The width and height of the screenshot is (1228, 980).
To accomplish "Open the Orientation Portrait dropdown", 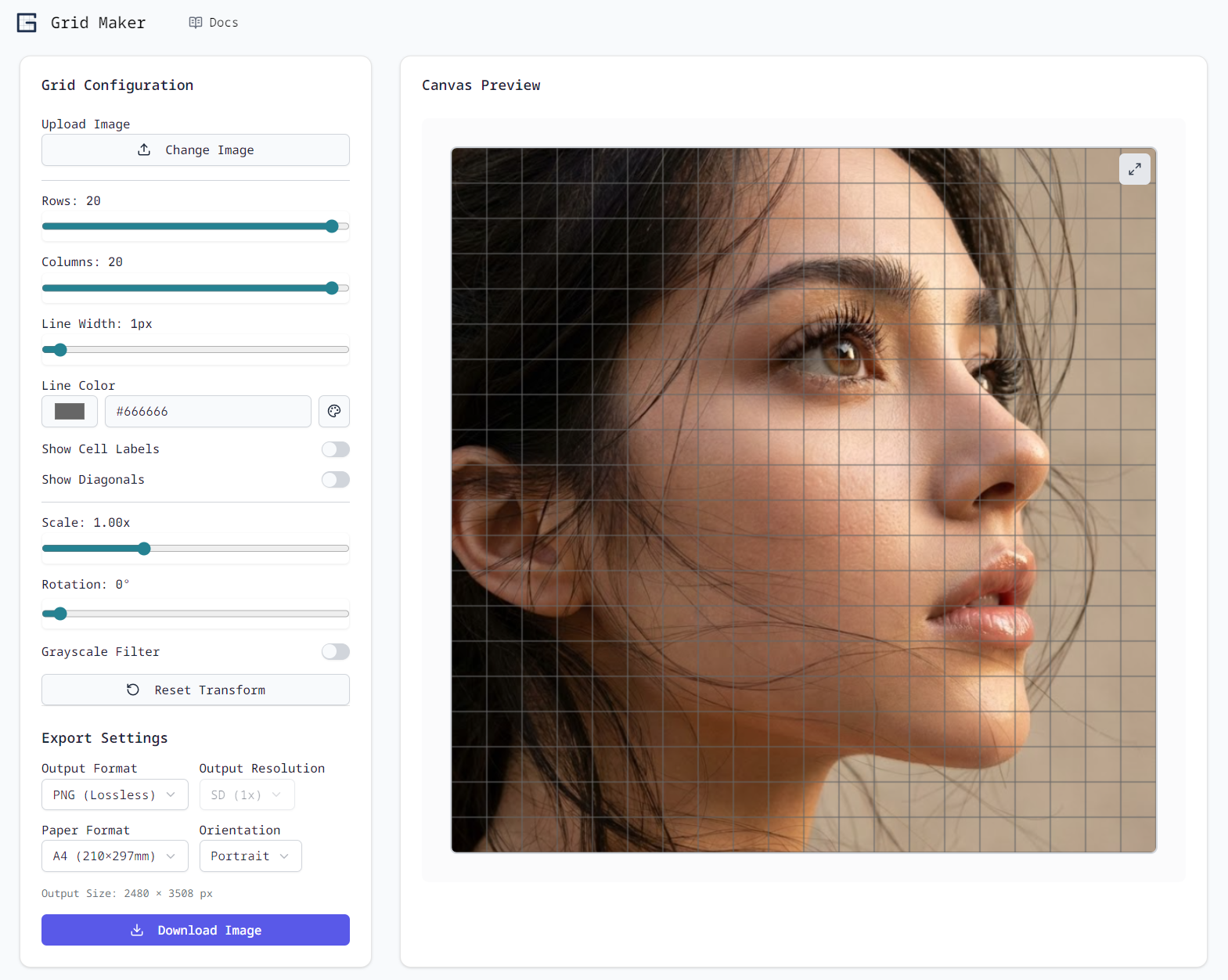I will click(250, 856).
